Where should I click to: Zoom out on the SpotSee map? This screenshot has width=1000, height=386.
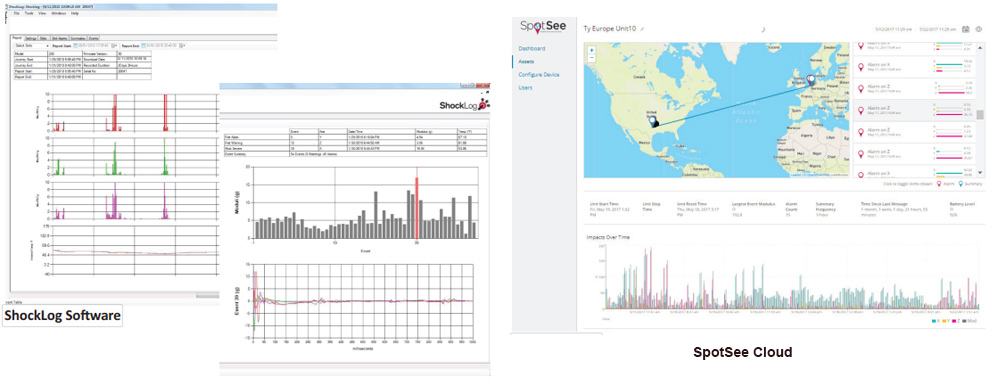(x=592, y=57)
